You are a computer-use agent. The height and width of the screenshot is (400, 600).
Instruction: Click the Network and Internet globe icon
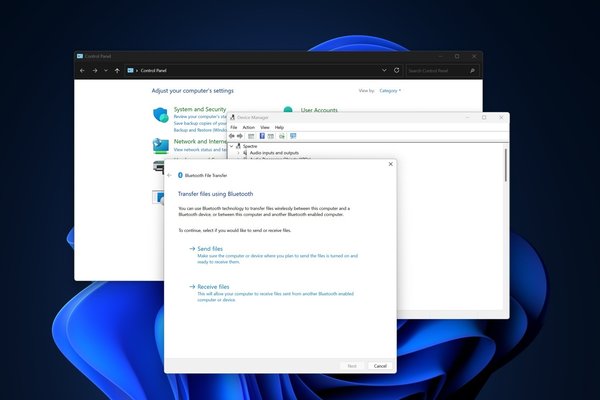[161, 146]
